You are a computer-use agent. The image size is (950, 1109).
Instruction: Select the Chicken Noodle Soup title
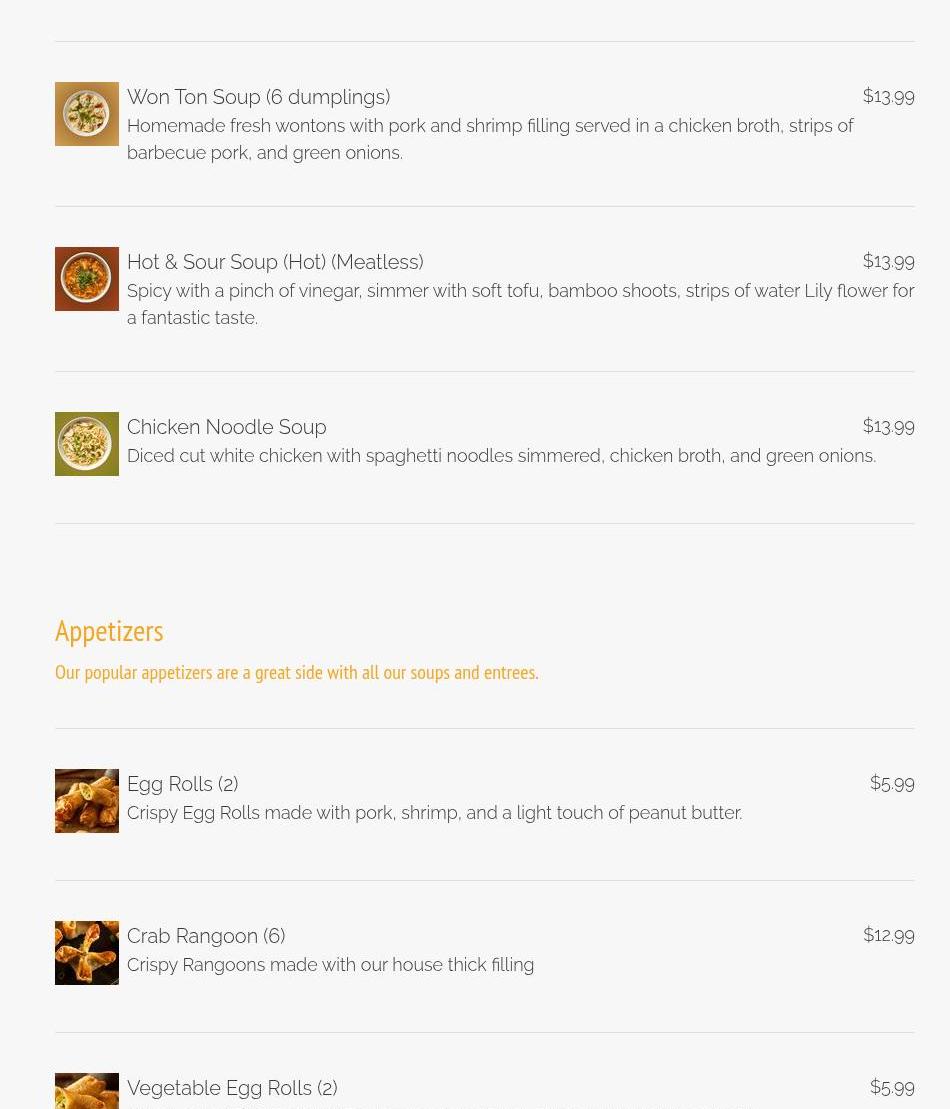point(226,427)
